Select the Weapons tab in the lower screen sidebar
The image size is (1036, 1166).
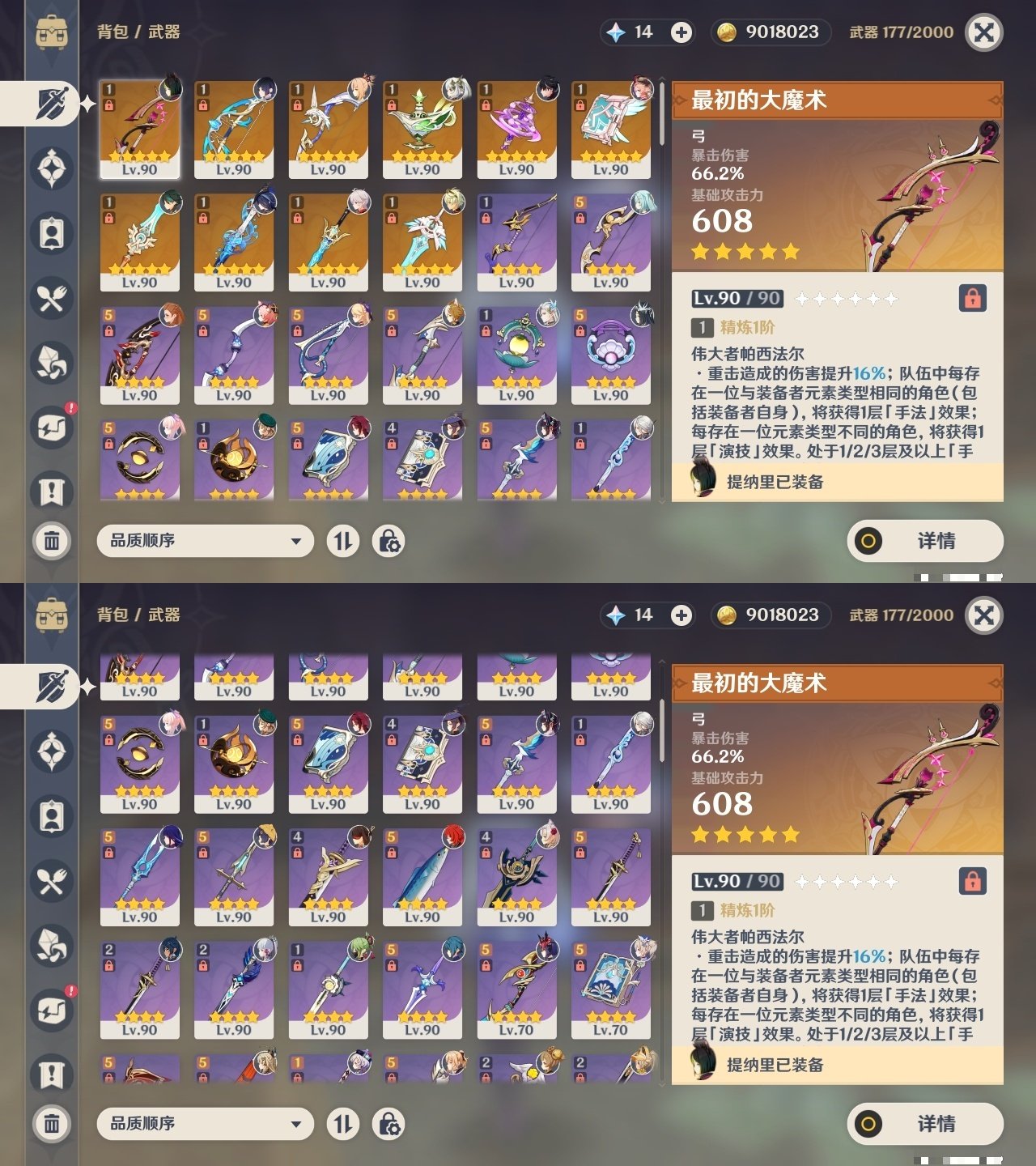52,687
